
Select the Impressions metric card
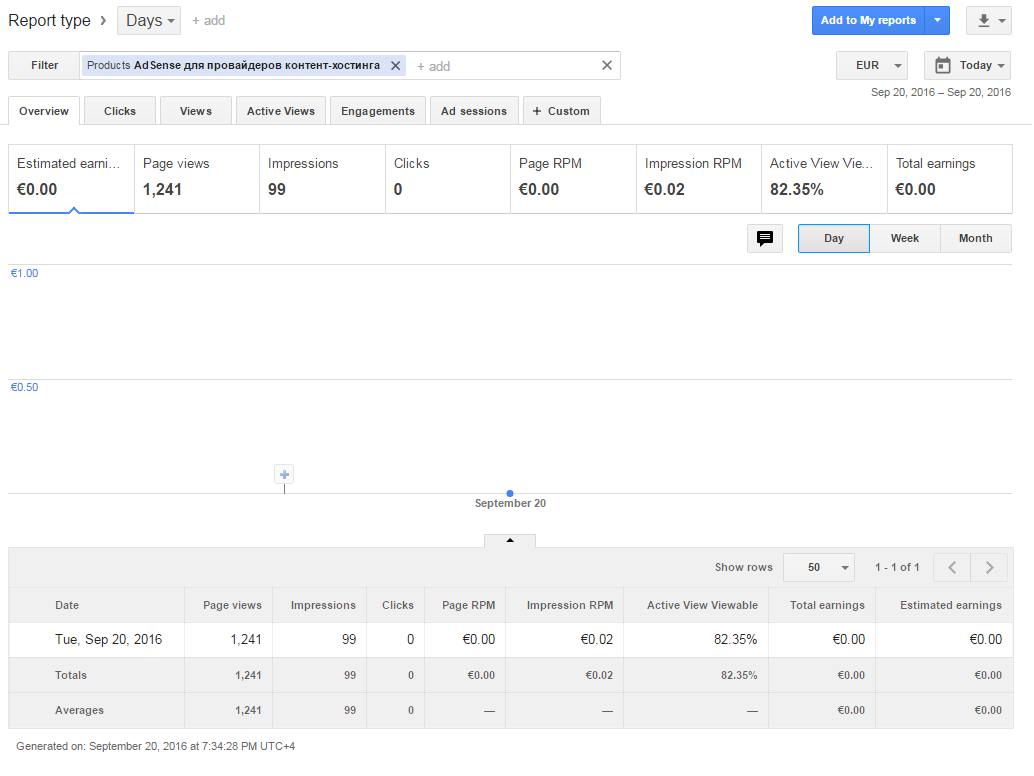point(322,179)
